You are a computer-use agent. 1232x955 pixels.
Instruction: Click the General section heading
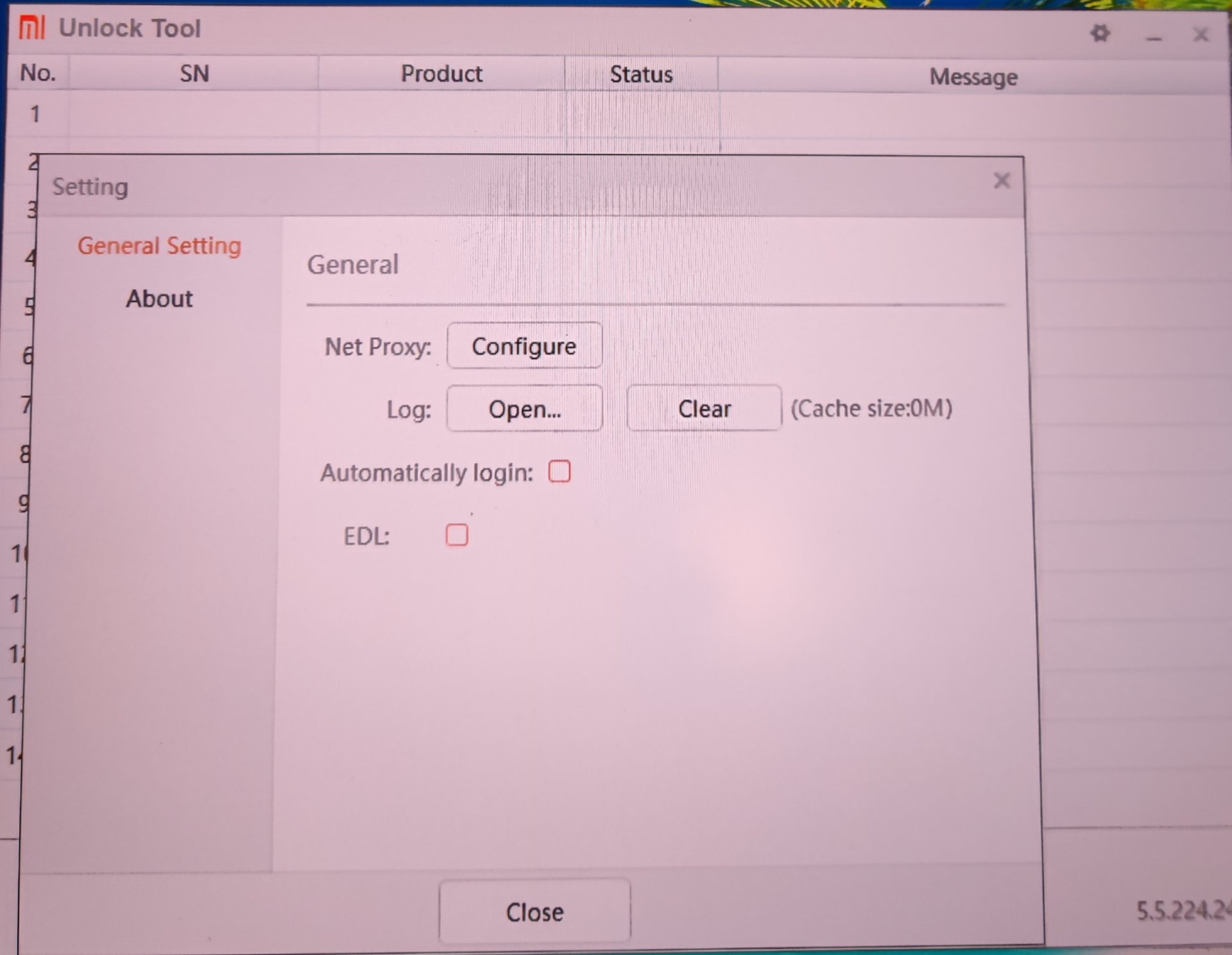click(353, 264)
